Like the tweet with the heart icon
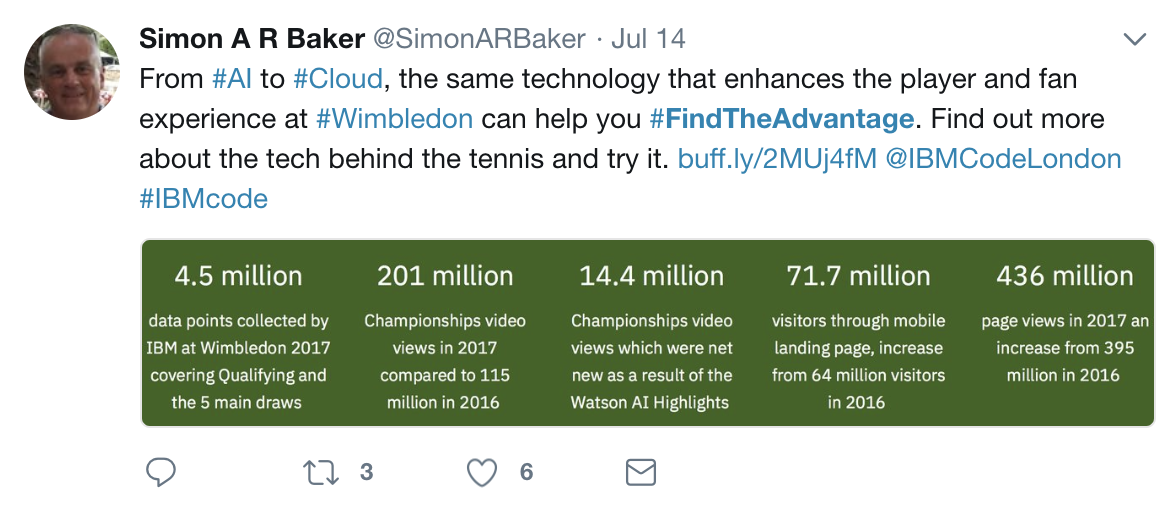The image size is (1172, 506). click(x=482, y=472)
